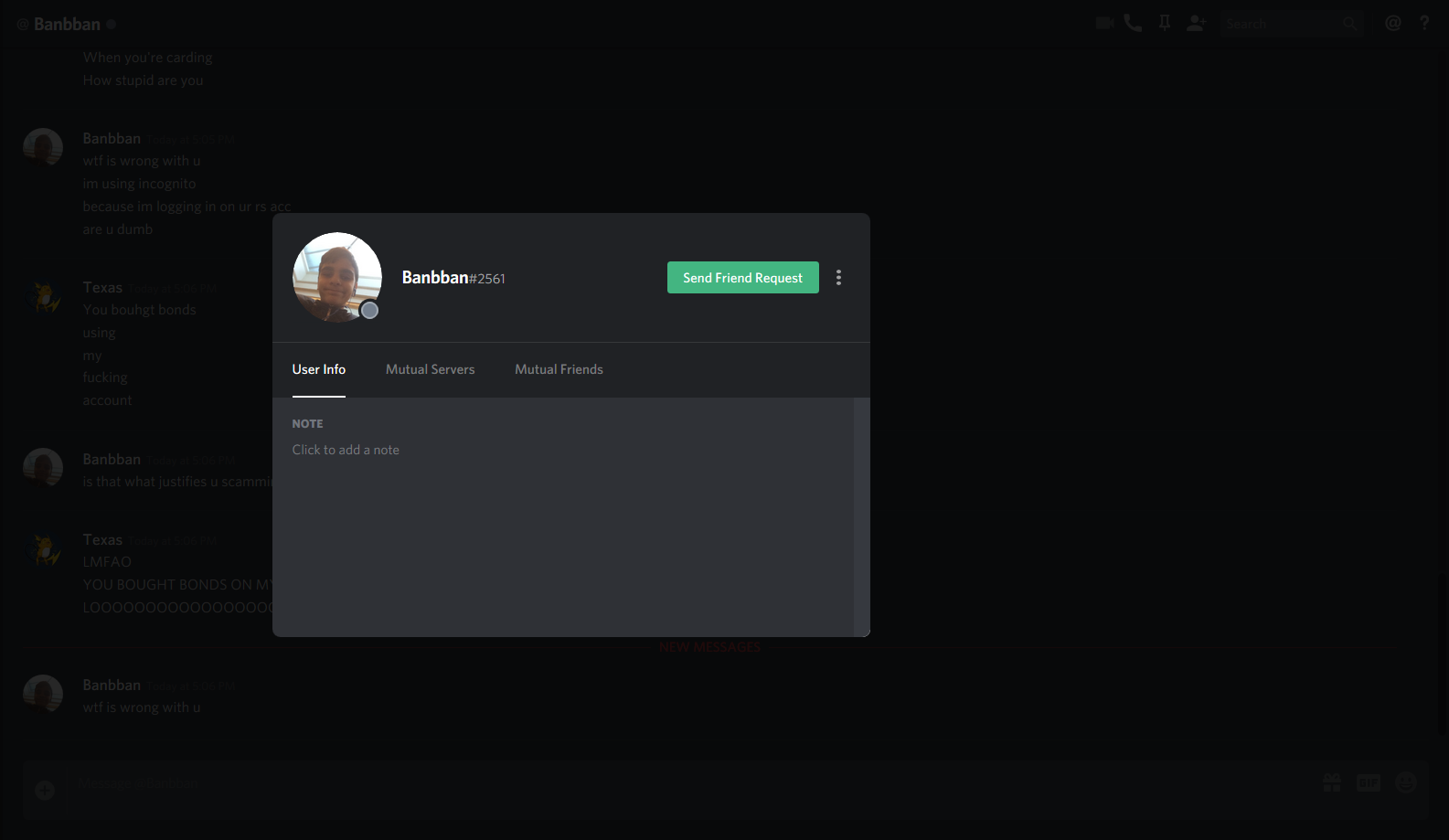Click Texas avatar next to 'You bouhgt bonds'
Image resolution: width=1449 pixels, height=840 pixels.
[43, 297]
